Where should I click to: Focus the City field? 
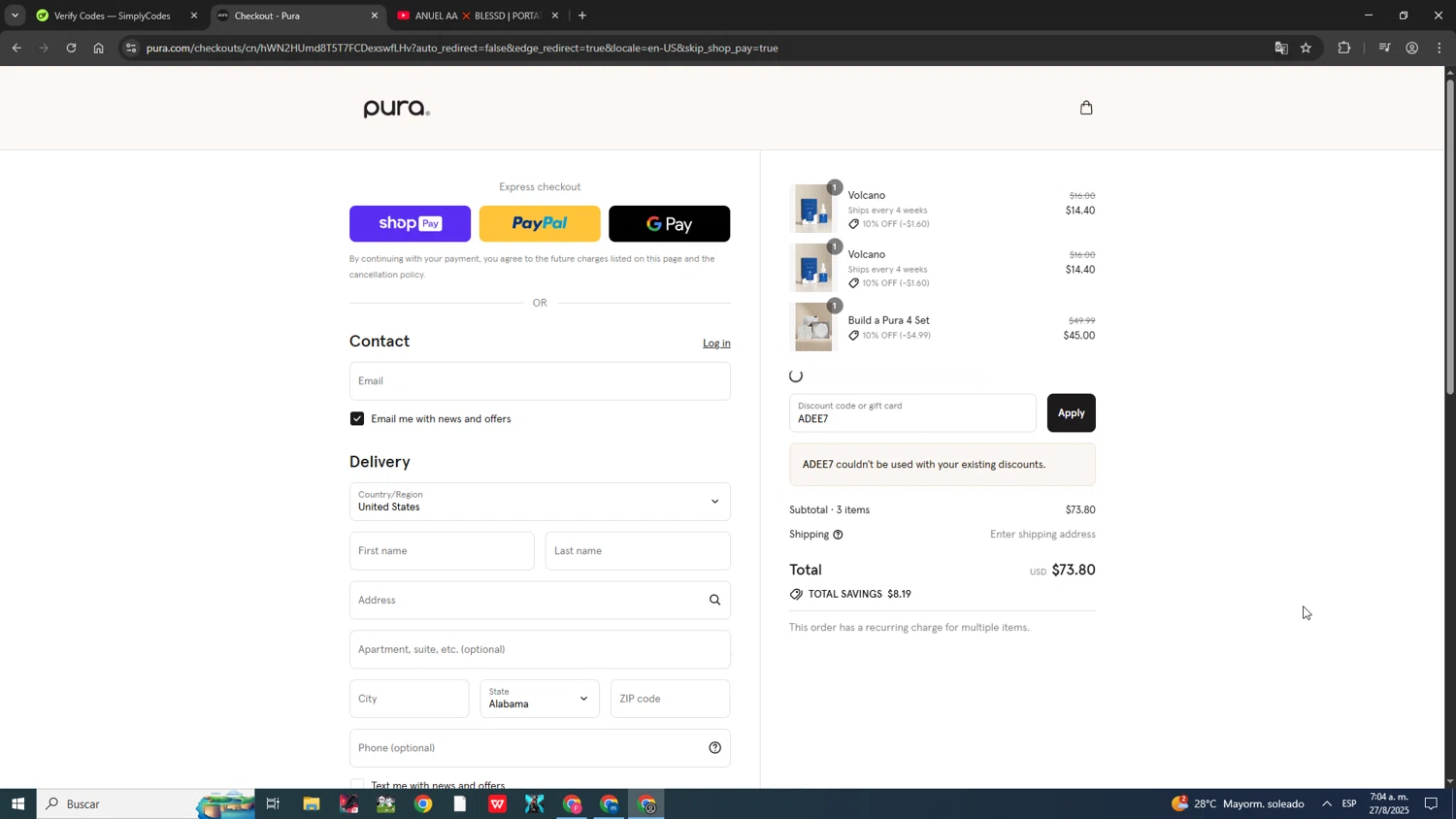410,700
